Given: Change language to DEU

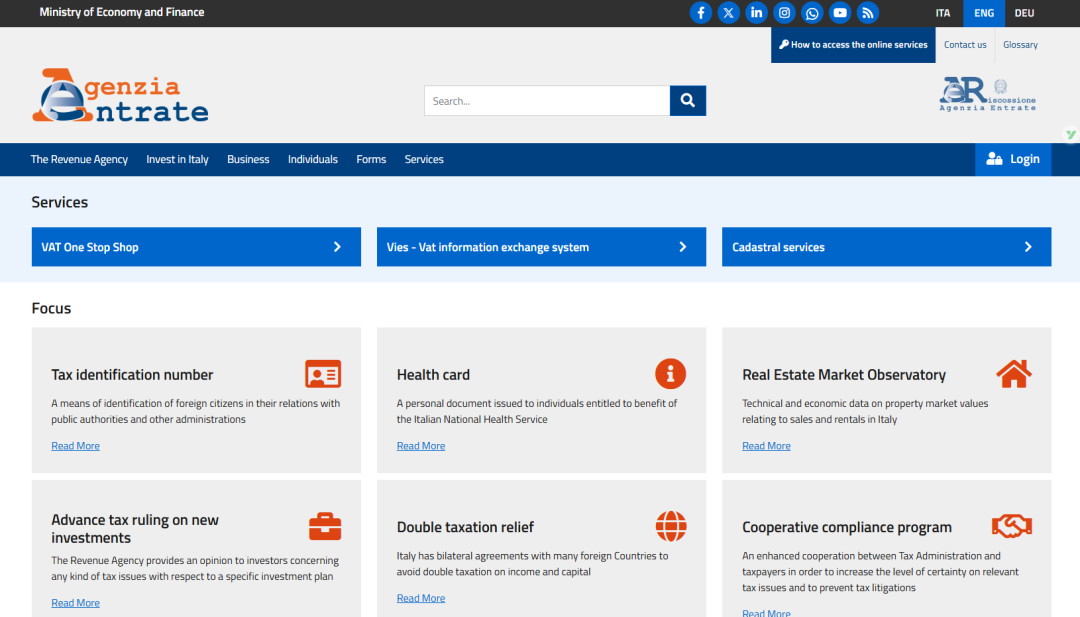Looking at the screenshot, I should point(1024,13).
